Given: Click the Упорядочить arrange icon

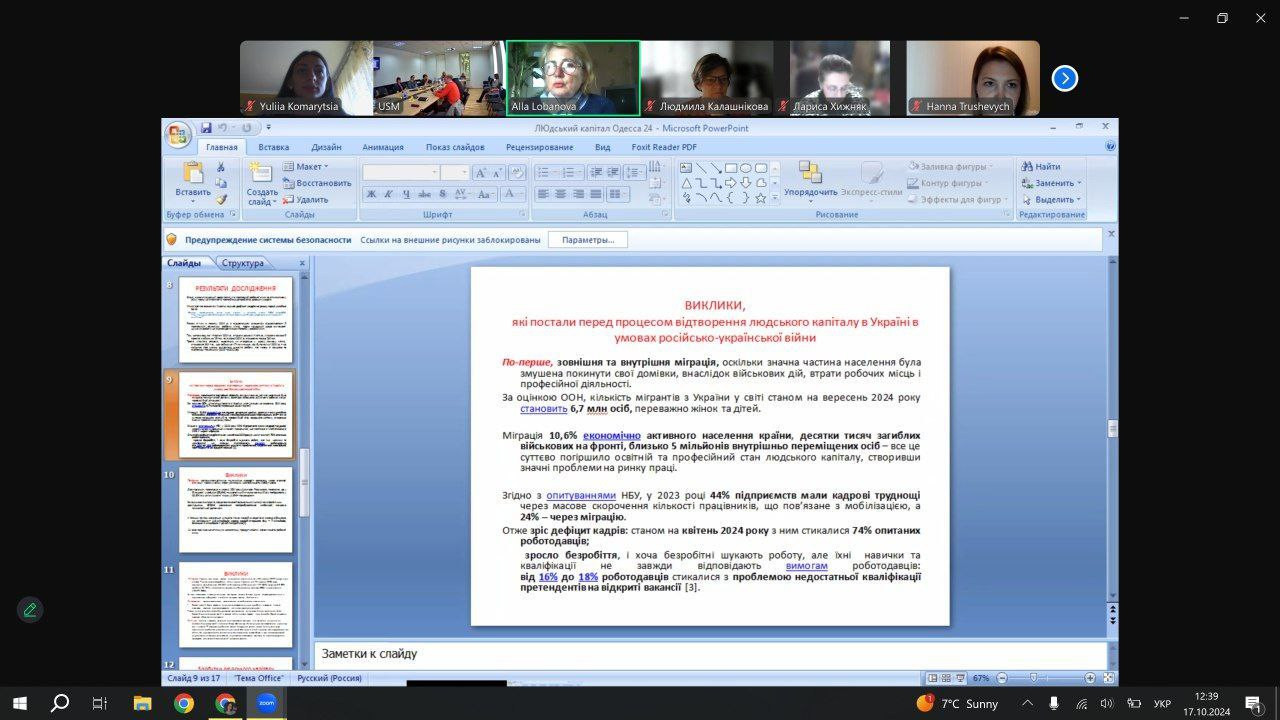Looking at the screenshot, I should 810,172.
